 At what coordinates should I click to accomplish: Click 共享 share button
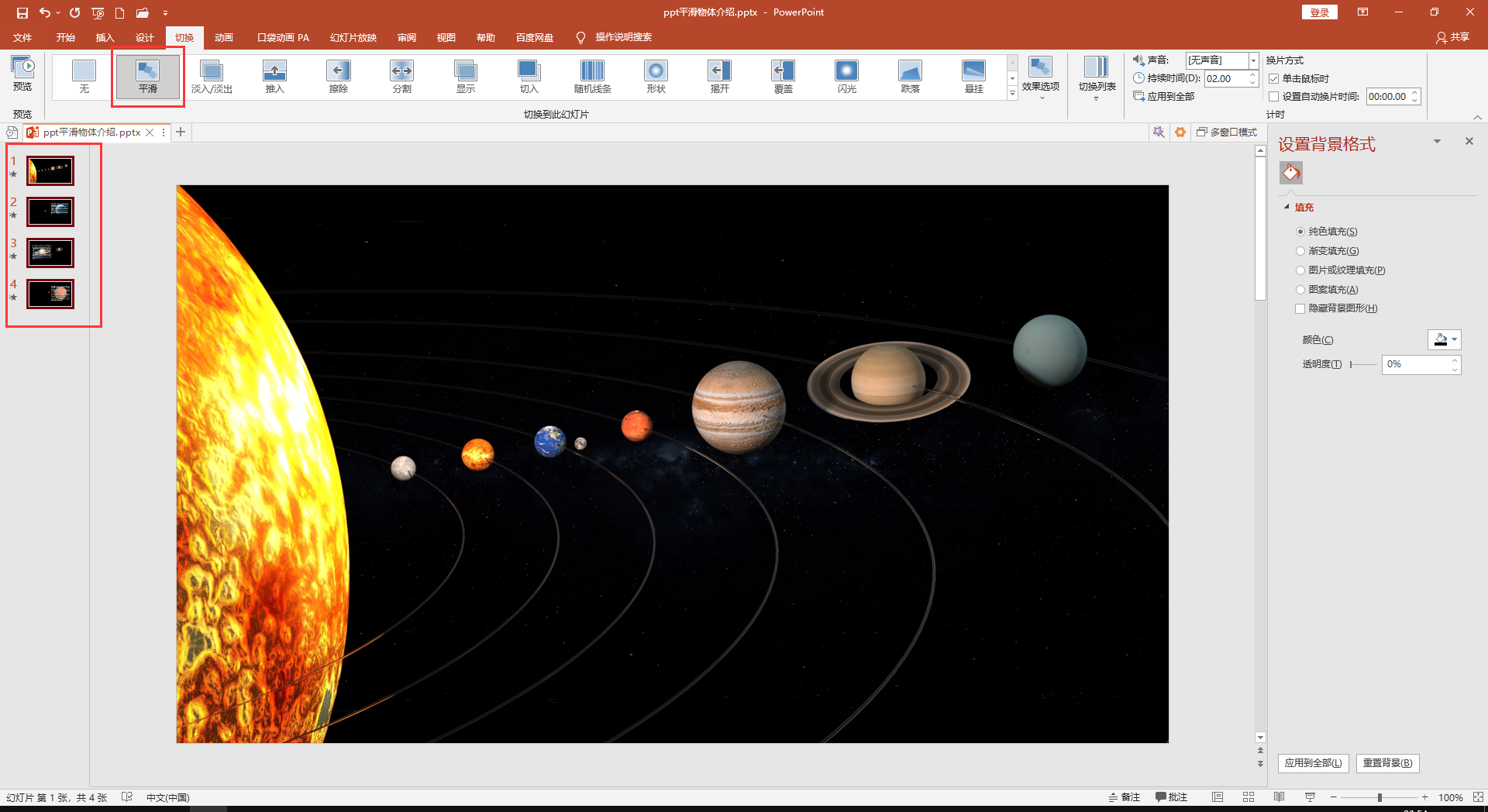click(x=1452, y=37)
